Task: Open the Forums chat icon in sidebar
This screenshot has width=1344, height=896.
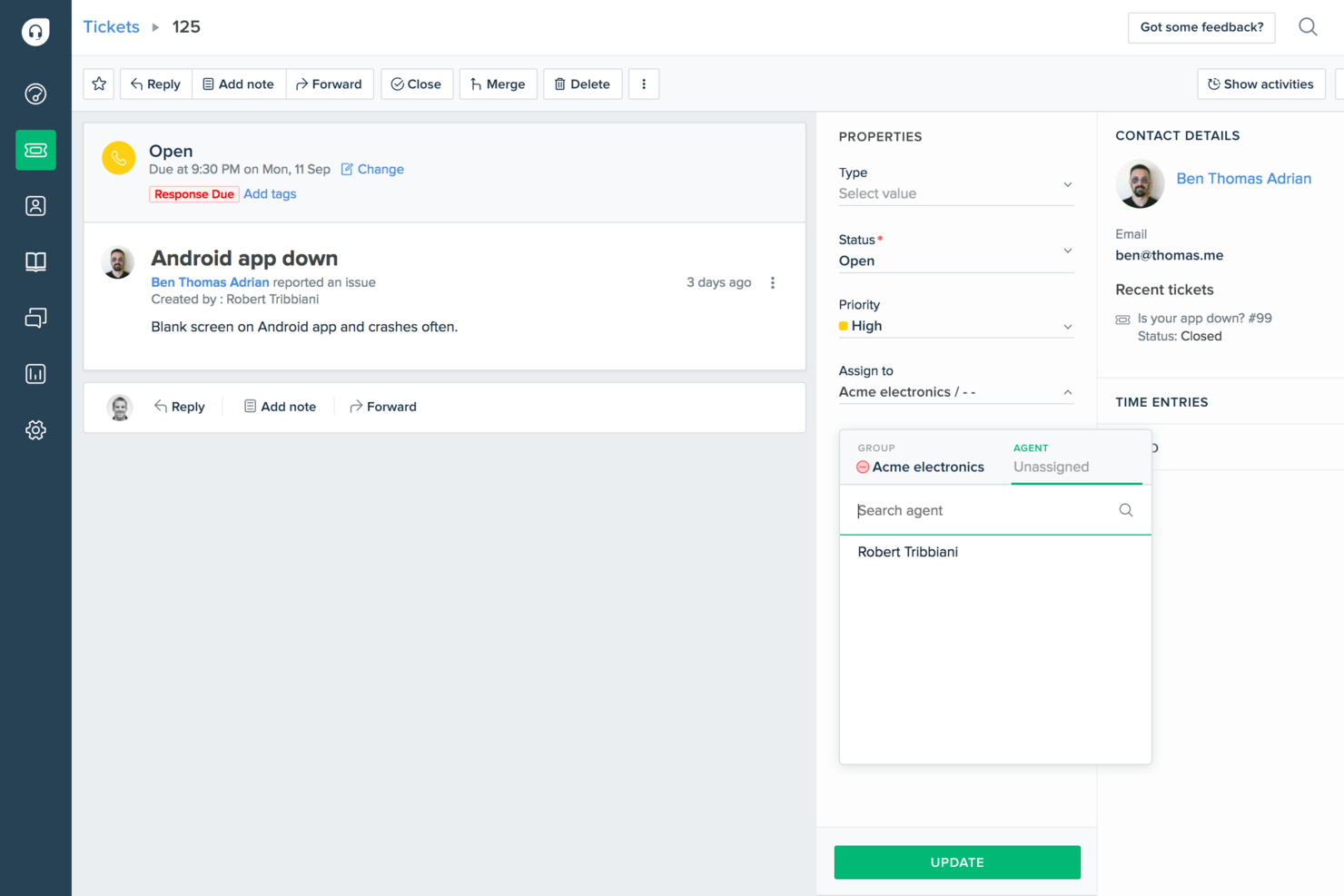Action: (x=35, y=318)
